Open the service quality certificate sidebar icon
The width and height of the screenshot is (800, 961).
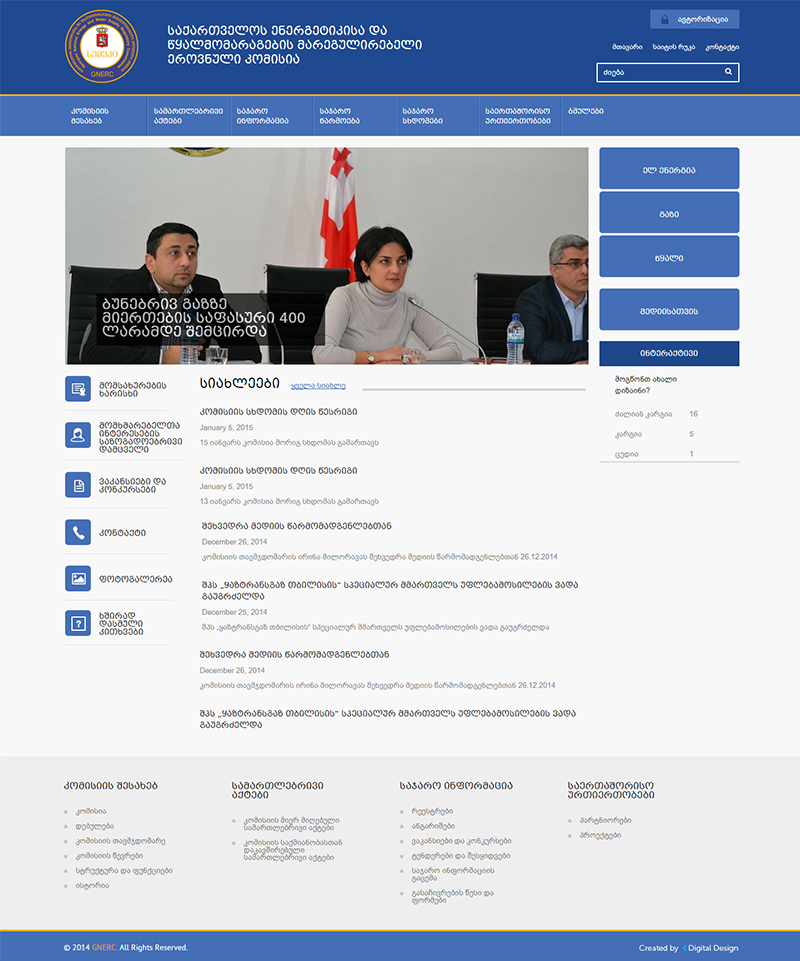pos(78,388)
